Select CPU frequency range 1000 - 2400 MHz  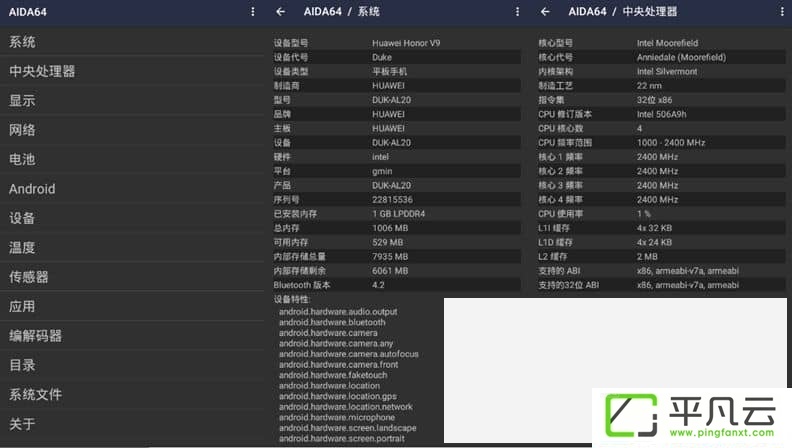coord(671,142)
